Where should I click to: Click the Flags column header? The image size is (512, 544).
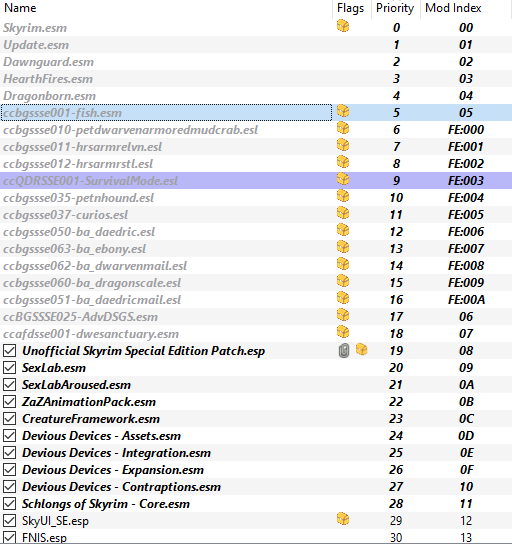pyautogui.click(x=351, y=8)
